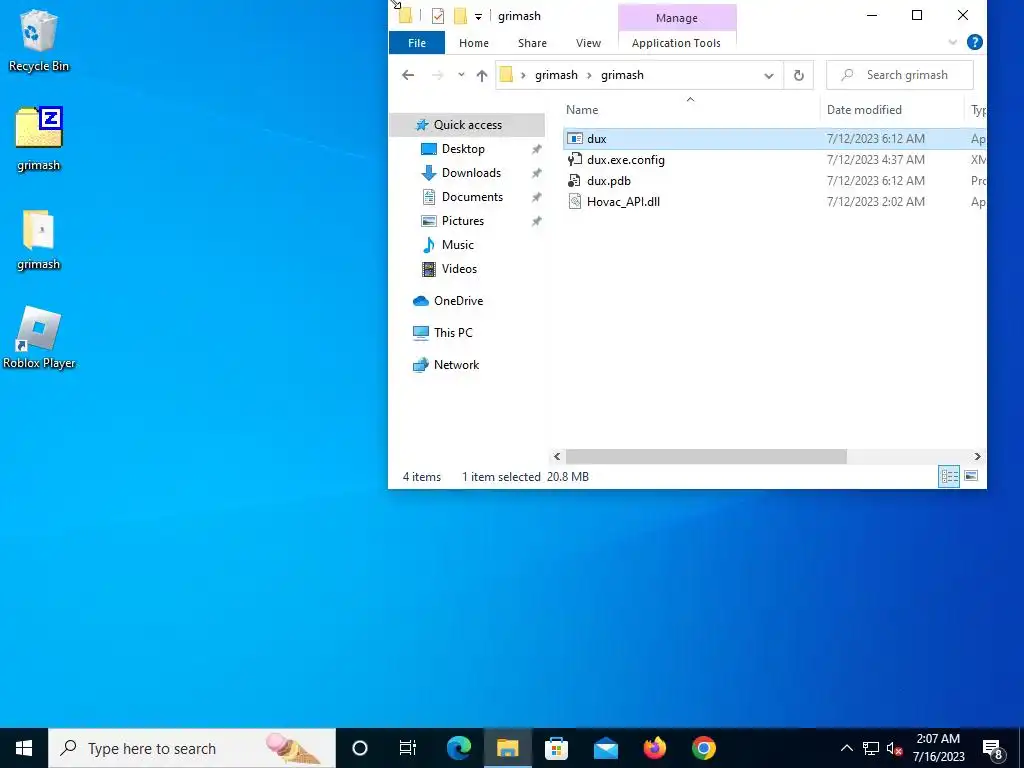
Task: Click the dux.pdb file icon
Action: [574, 181]
